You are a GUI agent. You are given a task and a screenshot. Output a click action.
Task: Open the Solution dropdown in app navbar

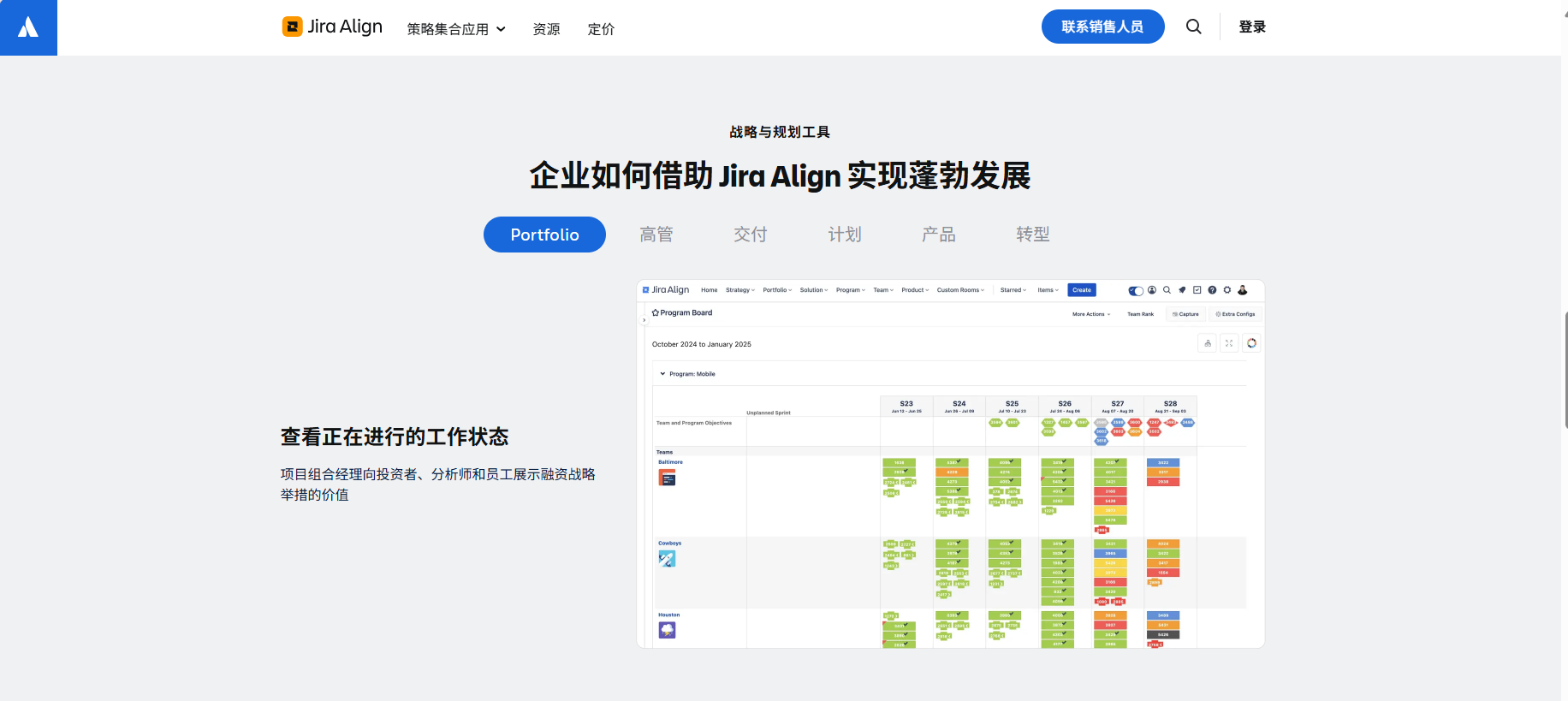tap(814, 290)
